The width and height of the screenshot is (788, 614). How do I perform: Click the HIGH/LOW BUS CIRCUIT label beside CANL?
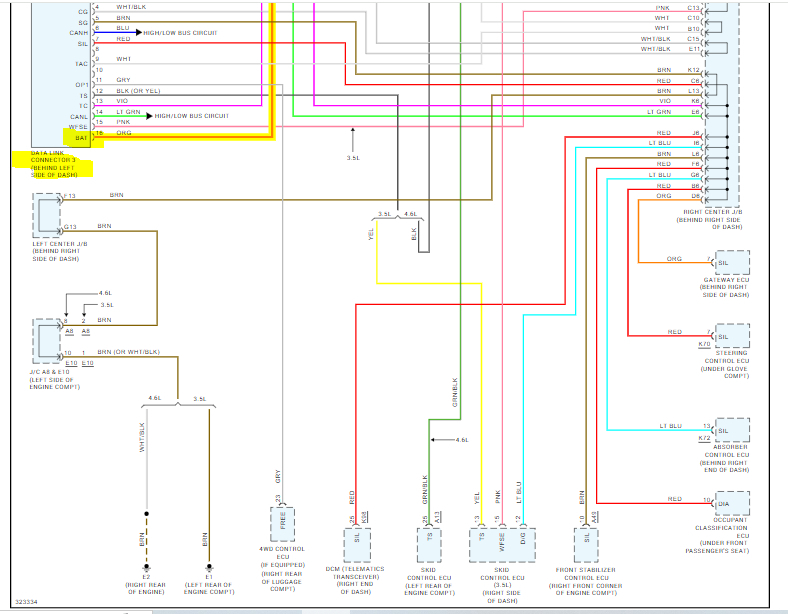coord(191,116)
